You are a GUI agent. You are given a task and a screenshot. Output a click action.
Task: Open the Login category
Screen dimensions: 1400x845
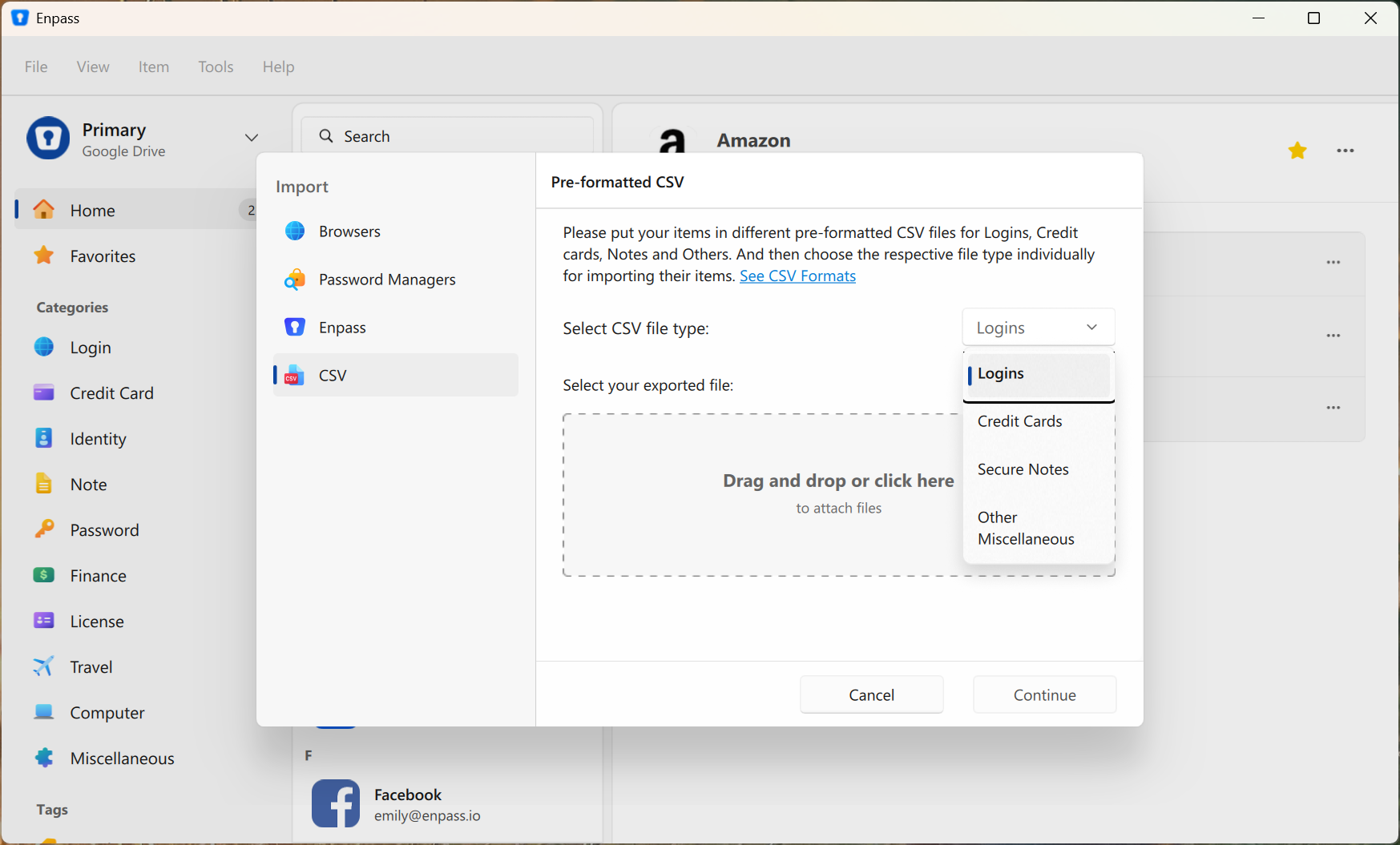(x=136, y=347)
